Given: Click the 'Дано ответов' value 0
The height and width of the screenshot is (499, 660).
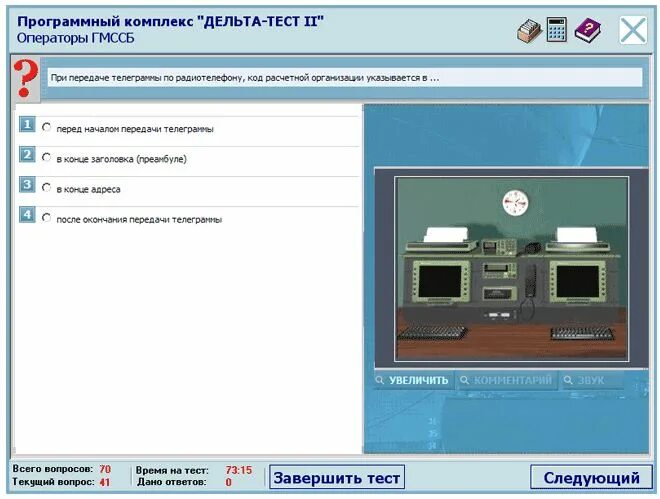Looking at the screenshot, I should [229, 482].
